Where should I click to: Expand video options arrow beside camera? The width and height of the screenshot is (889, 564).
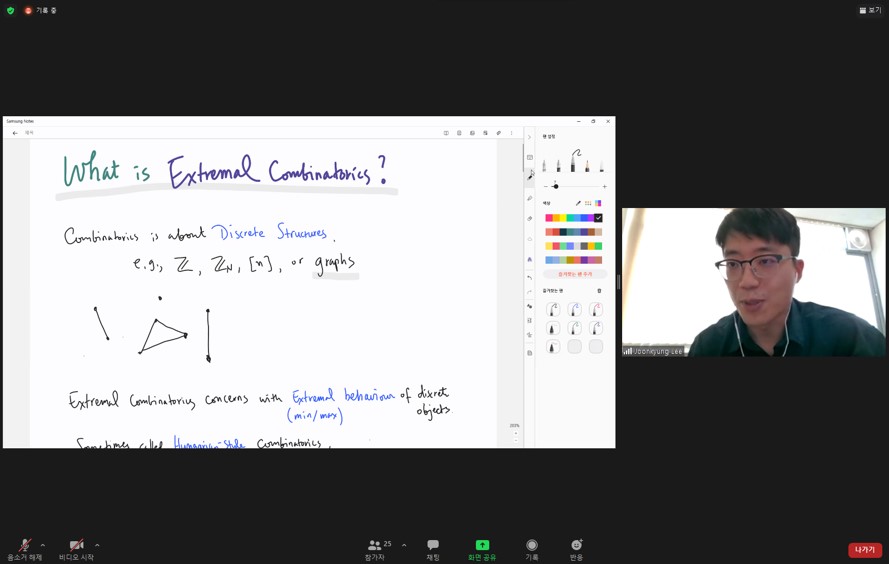click(97, 545)
